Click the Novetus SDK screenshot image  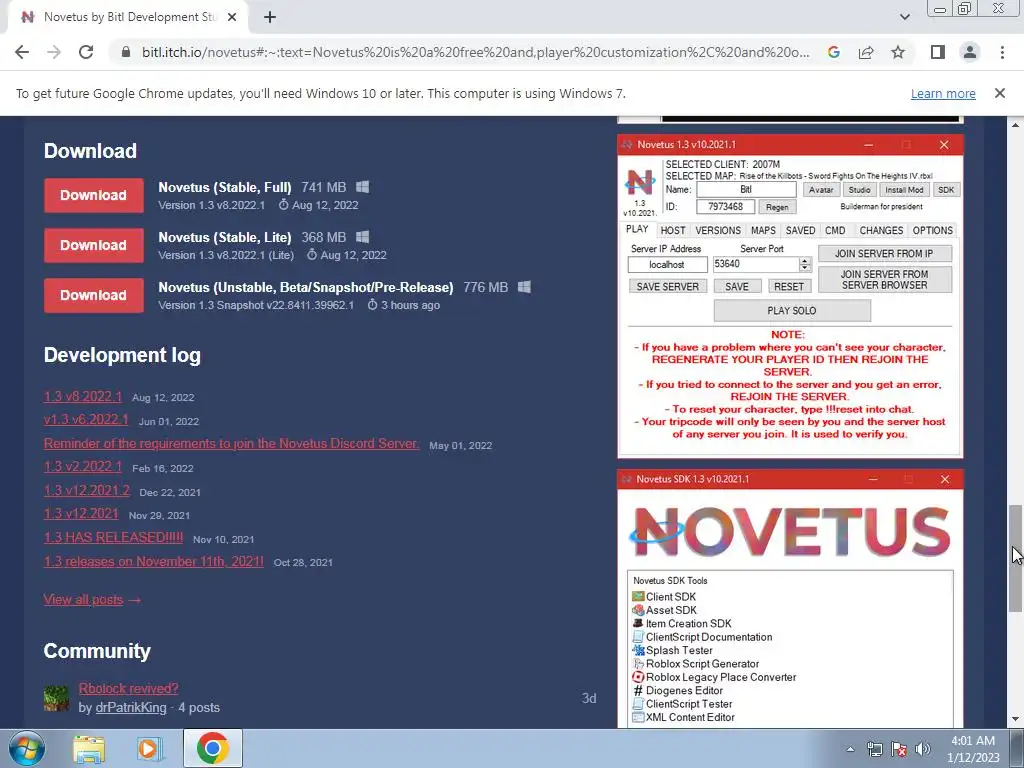coord(790,599)
